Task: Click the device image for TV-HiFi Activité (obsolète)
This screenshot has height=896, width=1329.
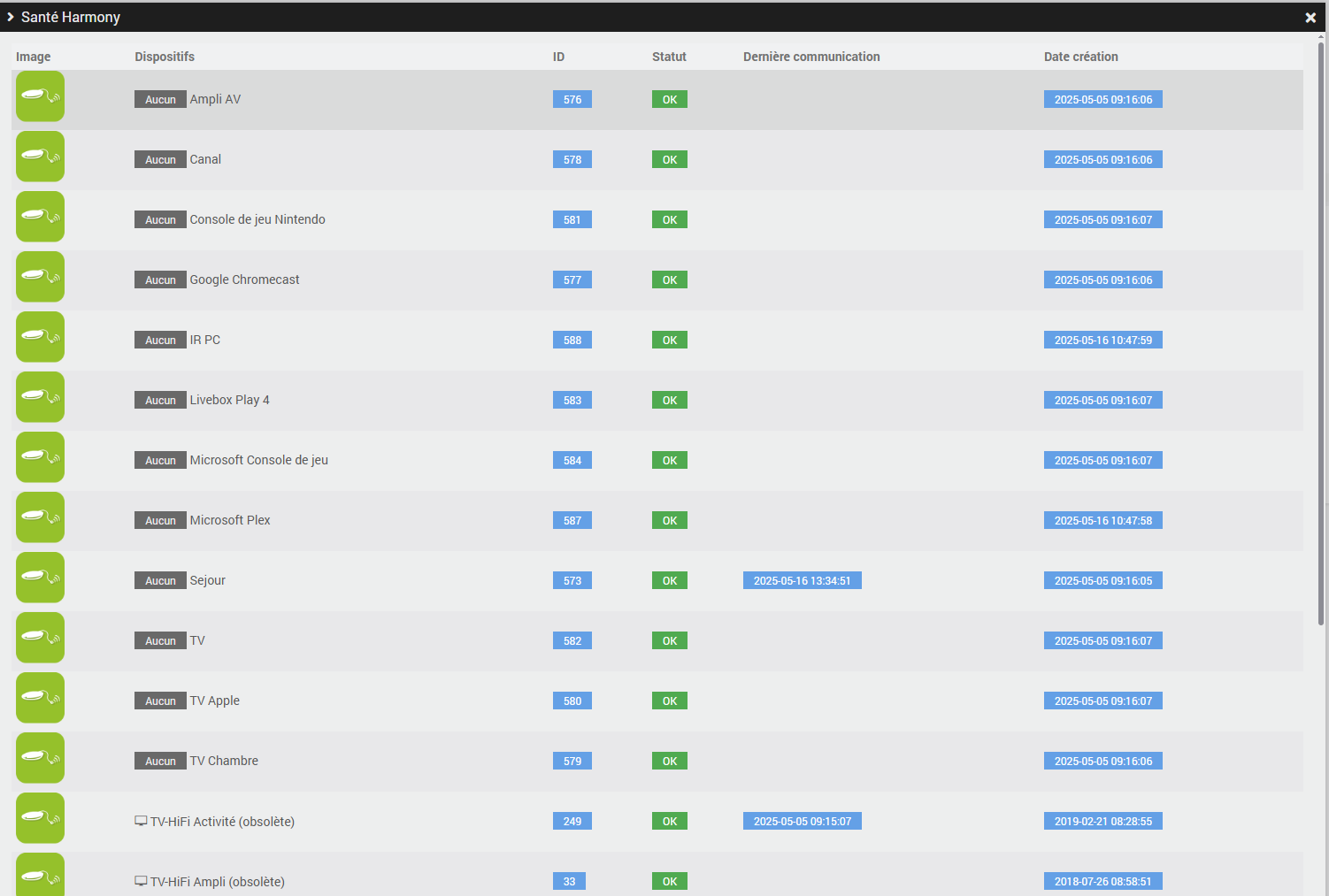Action: (40, 818)
